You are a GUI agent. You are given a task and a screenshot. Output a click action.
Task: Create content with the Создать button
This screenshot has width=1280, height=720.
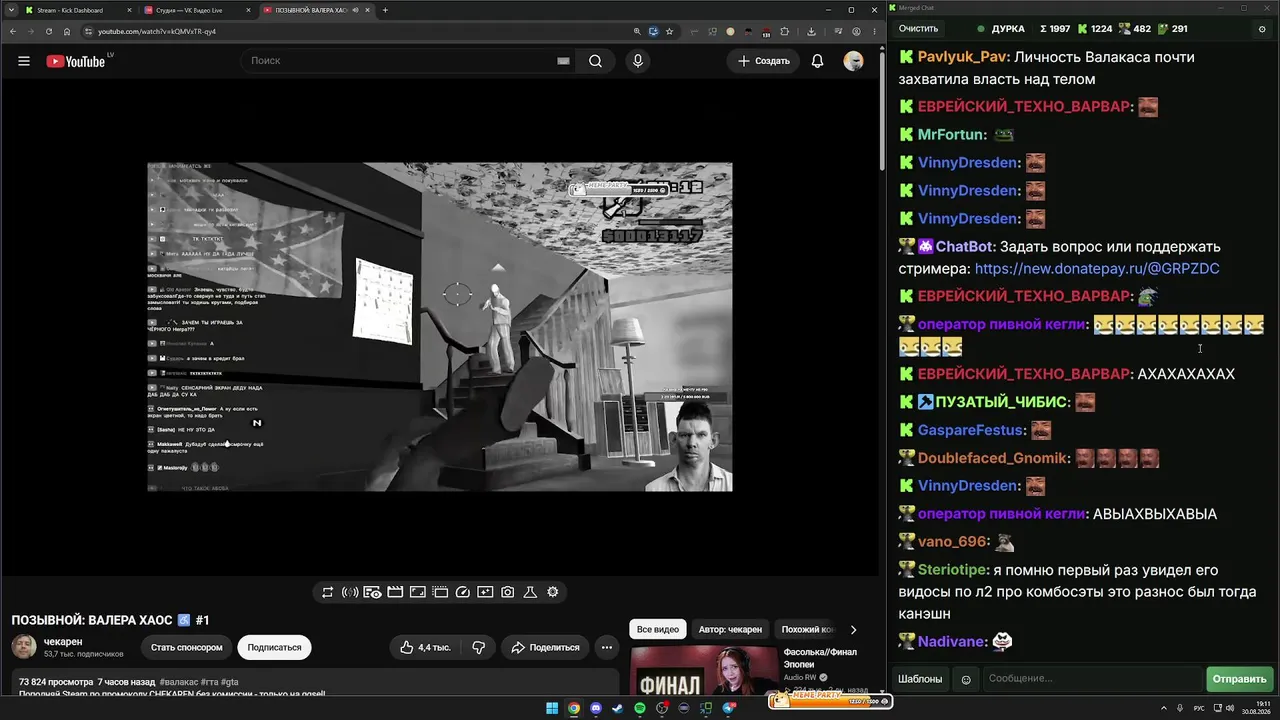coord(764,61)
